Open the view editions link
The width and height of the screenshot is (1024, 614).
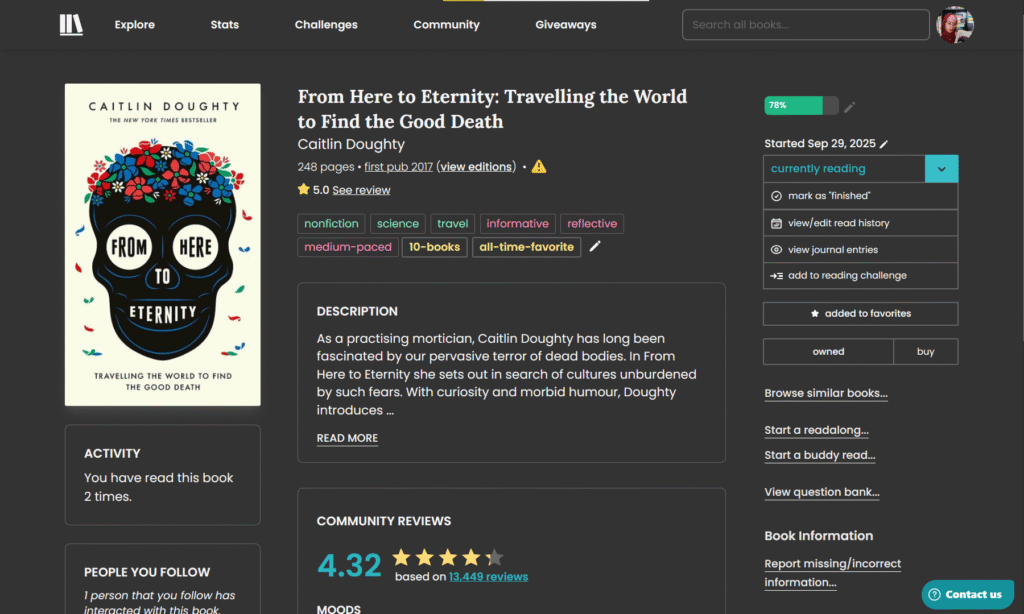[476, 167]
